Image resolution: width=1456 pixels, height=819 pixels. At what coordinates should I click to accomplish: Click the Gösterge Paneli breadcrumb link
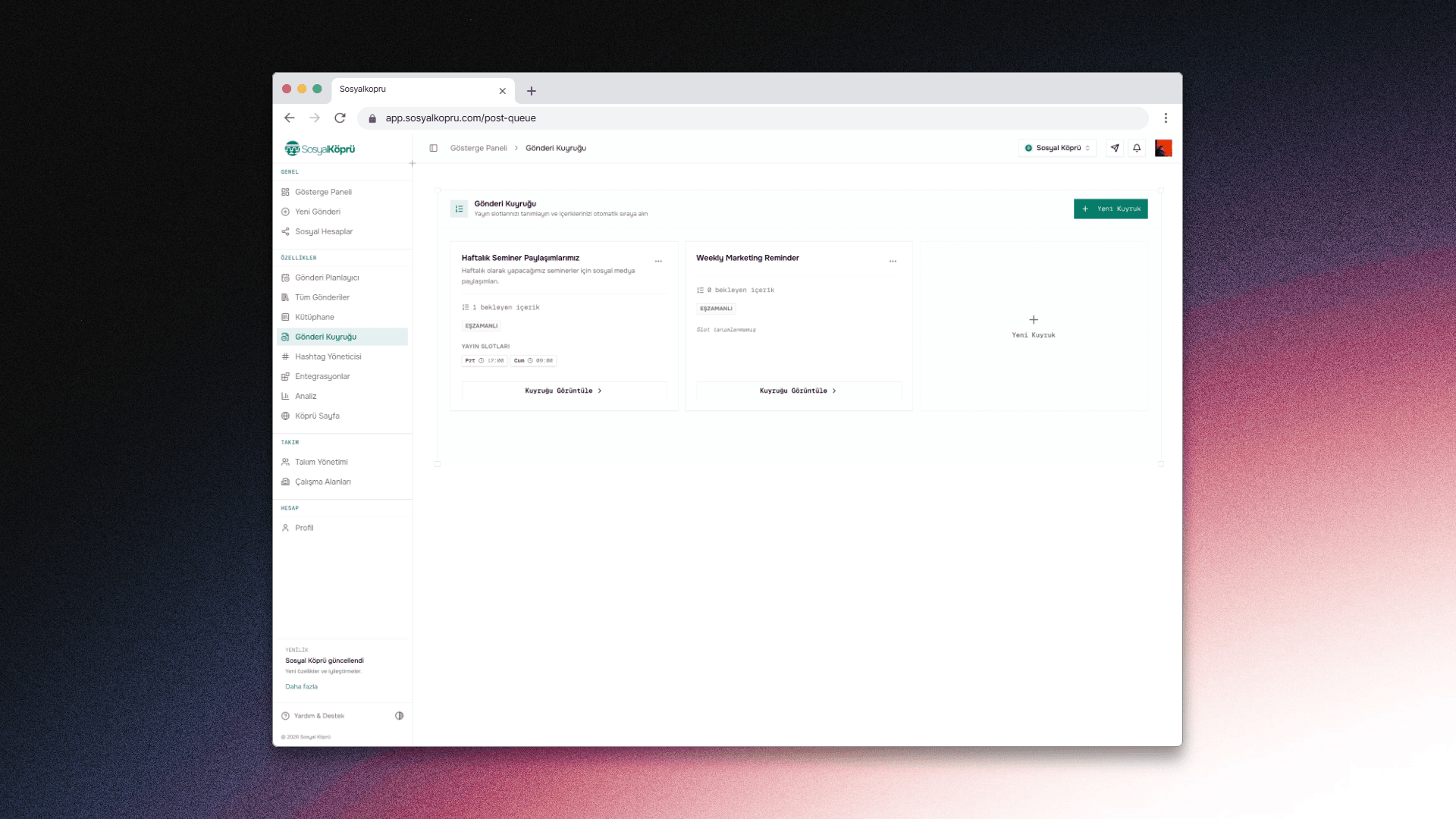coord(479,149)
